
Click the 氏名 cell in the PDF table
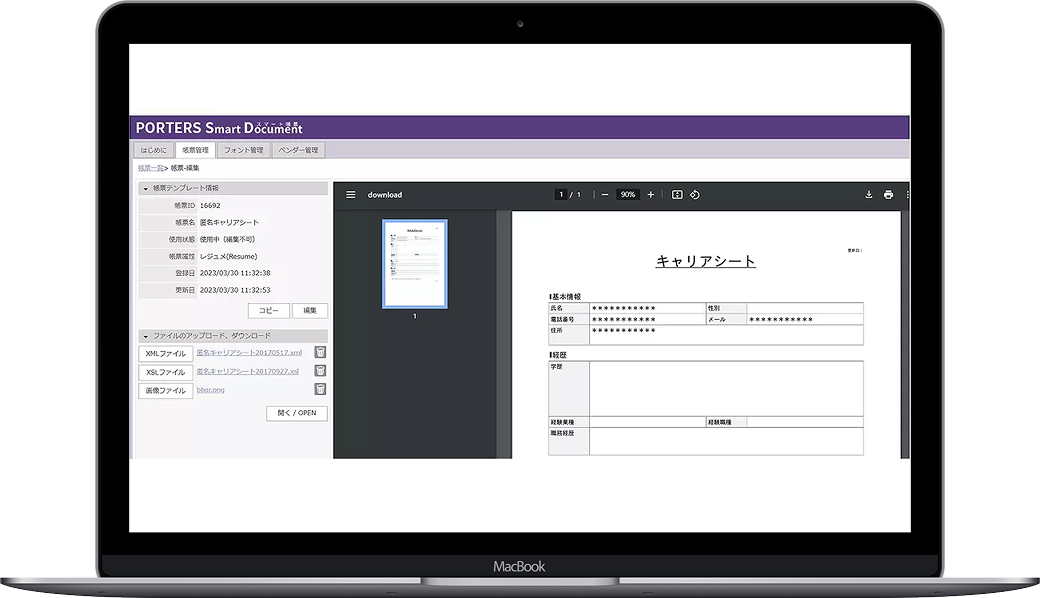(x=569, y=308)
